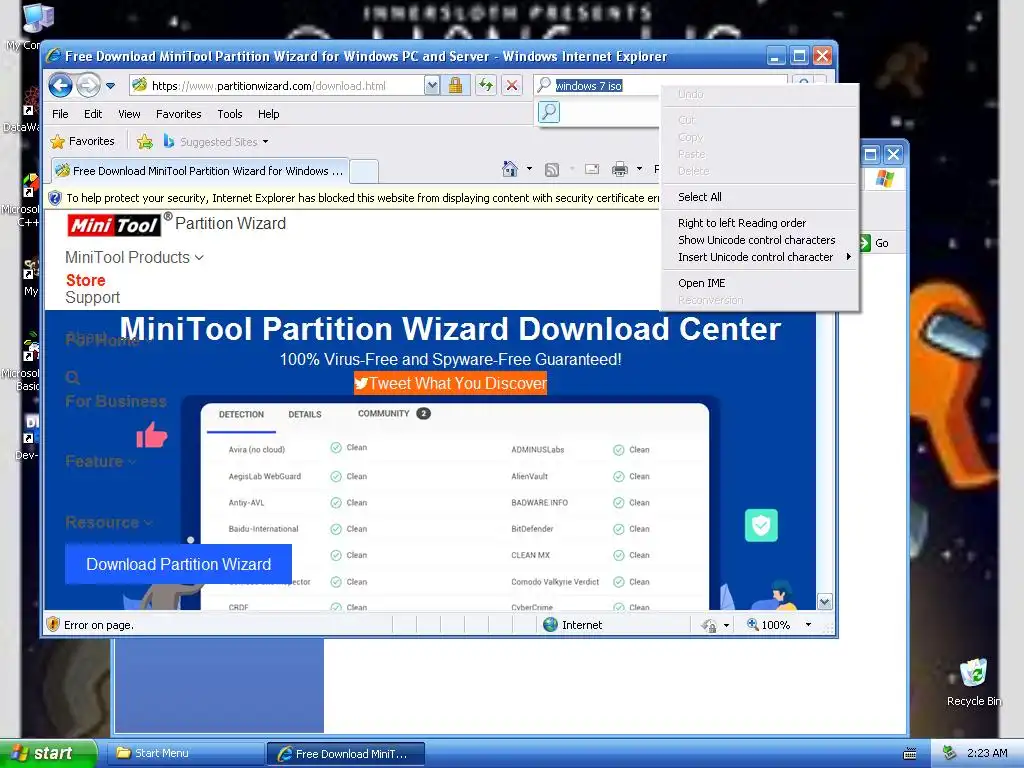Click the red thumbs-up icon
The width and height of the screenshot is (1024, 768).
152,434
